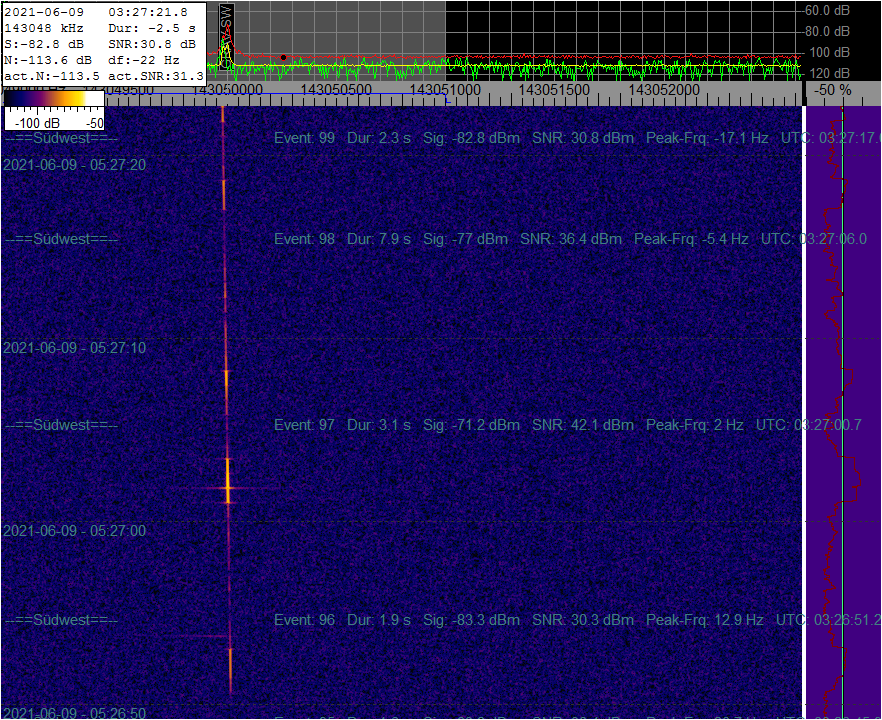Click the act.N:-113.5 readout
Viewport: 882px width, 720px height.
point(52,76)
